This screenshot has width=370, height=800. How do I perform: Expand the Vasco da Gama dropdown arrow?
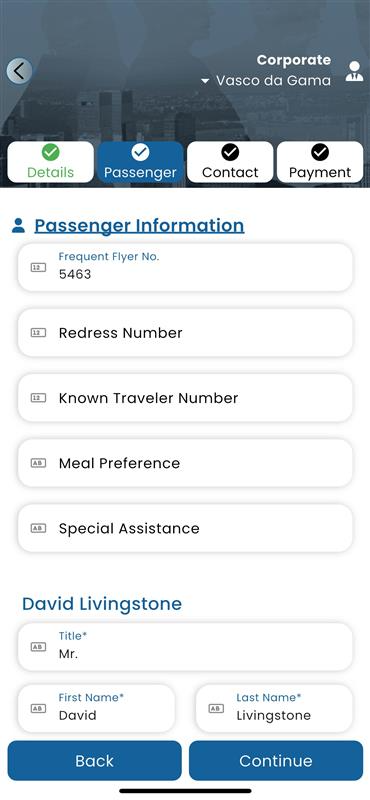coord(205,81)
